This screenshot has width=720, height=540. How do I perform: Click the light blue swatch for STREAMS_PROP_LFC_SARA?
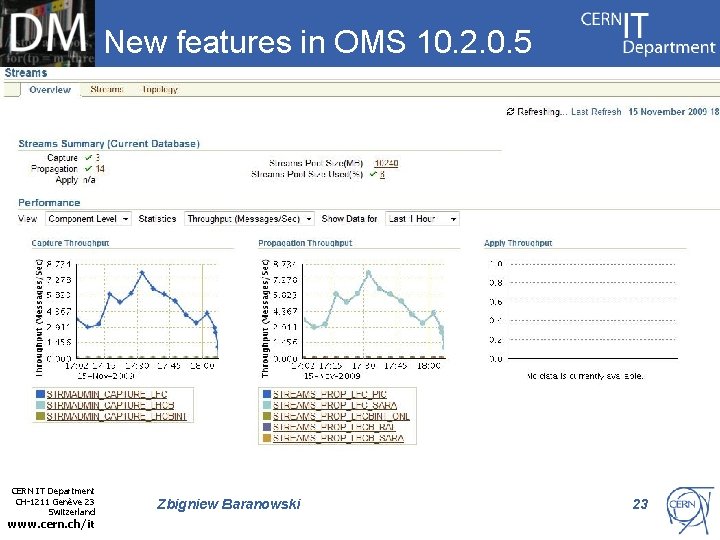267,405
